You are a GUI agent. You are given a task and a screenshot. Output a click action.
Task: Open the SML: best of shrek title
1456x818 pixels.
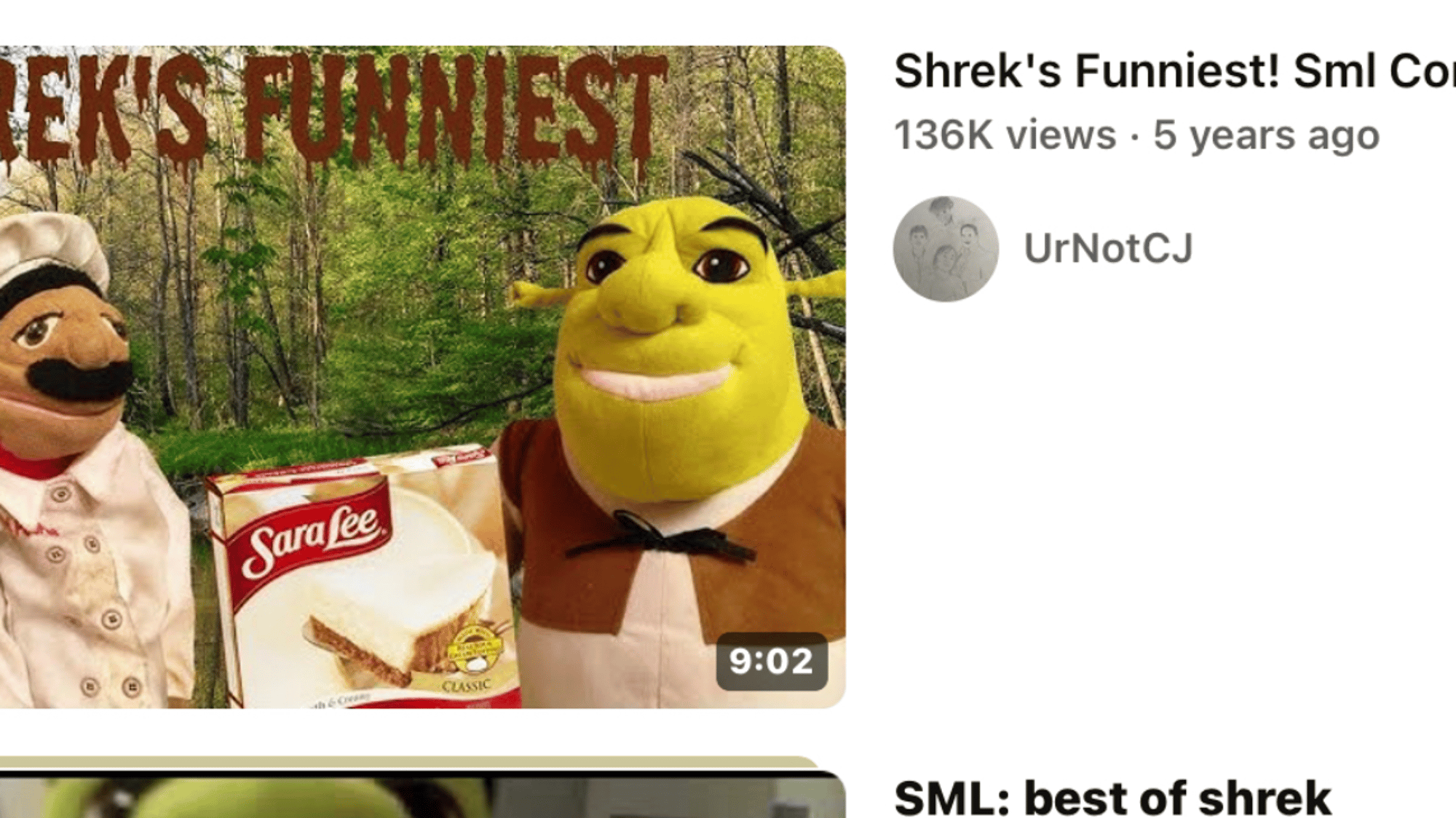tap(1112, 798)
